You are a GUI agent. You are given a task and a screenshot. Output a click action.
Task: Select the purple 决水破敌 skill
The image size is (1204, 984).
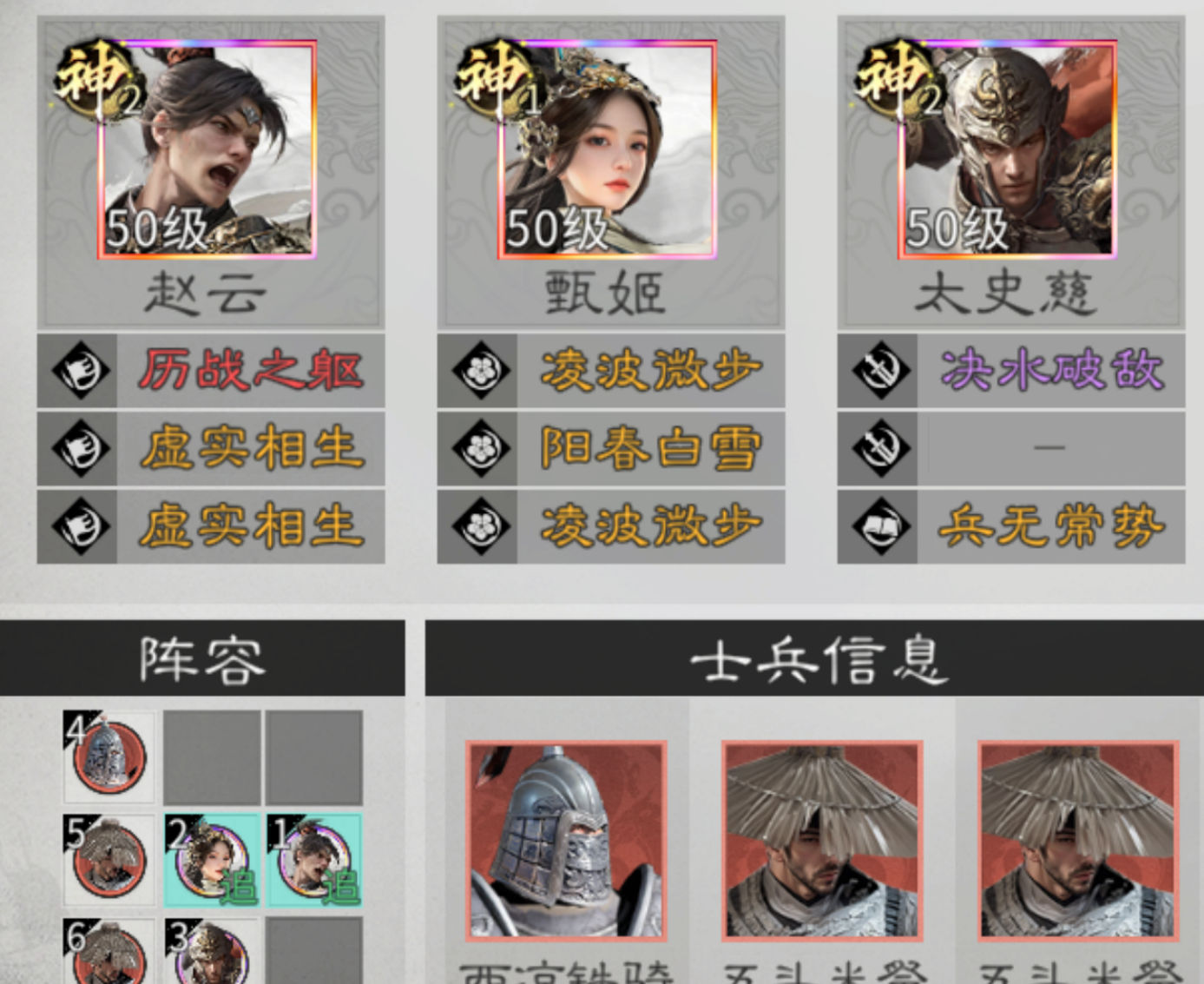click(1050, 371)
